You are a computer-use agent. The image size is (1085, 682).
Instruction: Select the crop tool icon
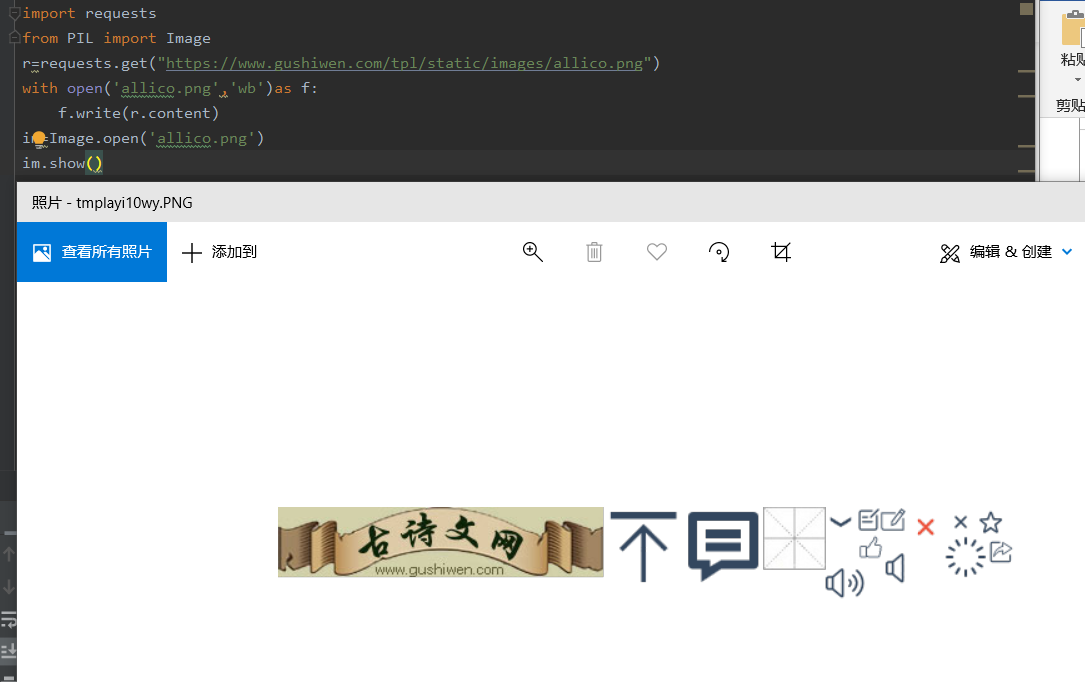click(x=781, y=252)
